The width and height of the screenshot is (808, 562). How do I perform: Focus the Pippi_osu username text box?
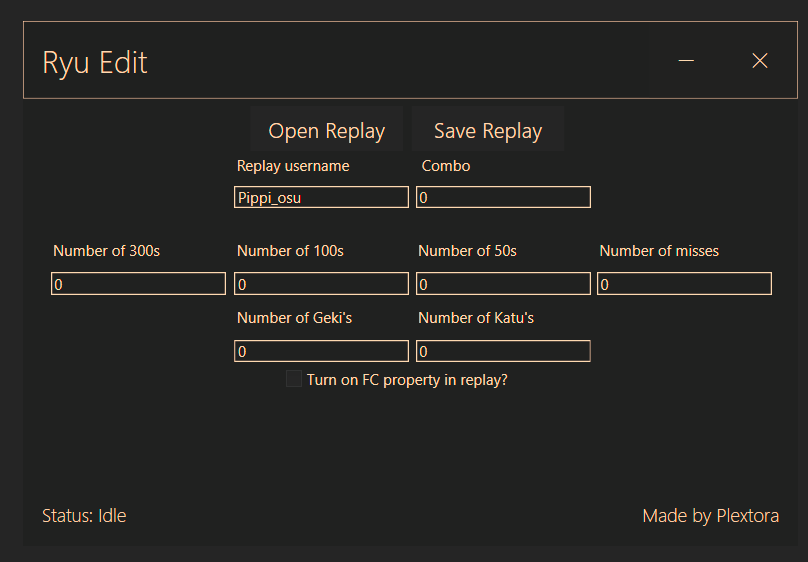[x=322, y=197]
